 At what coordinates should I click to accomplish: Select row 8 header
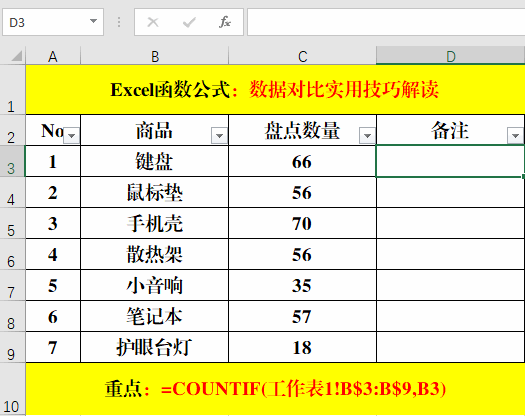click(x=12, y=316)
